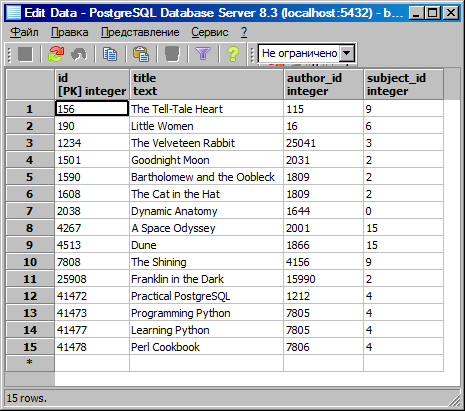Click id value 41477
Screen dimensions: 465x411
coord(92,330)
